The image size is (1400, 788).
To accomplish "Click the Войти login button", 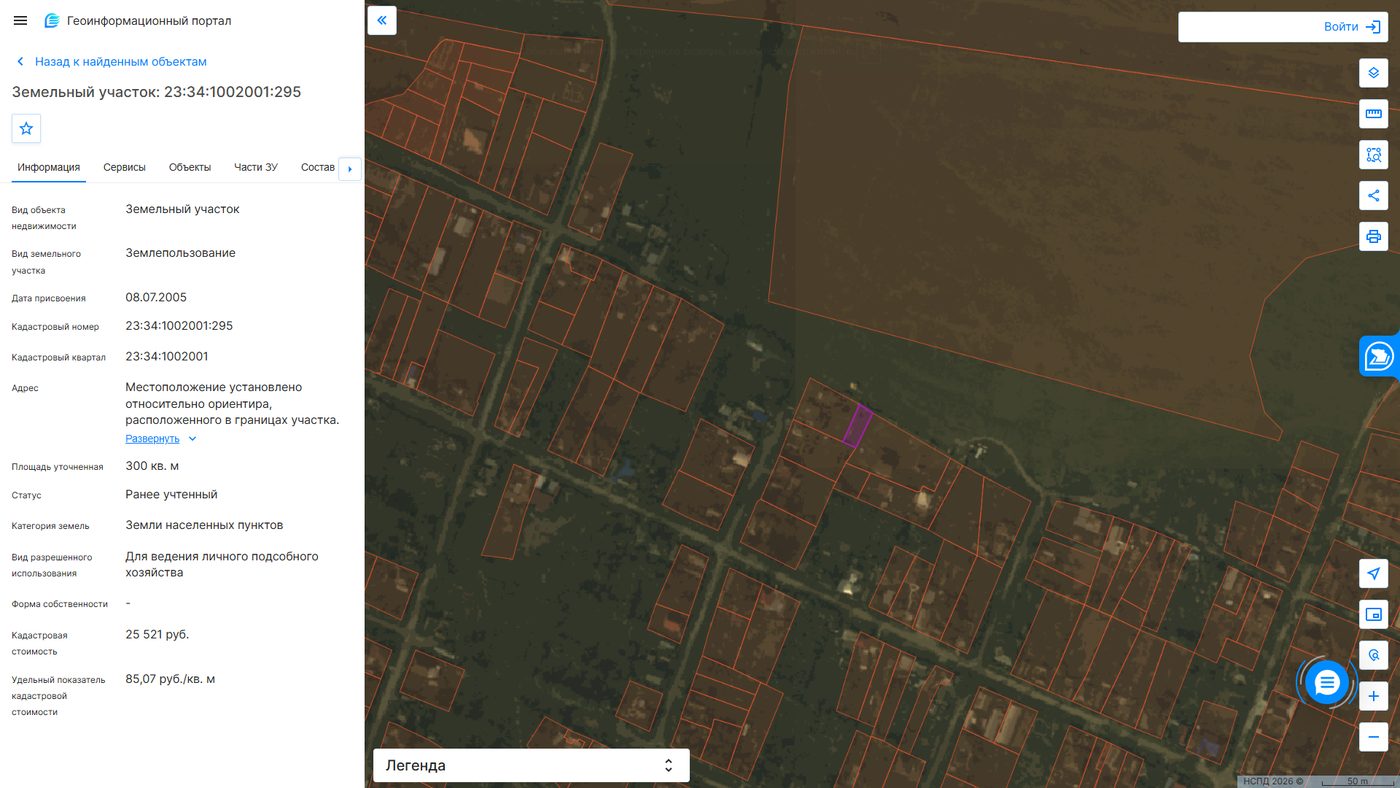I will 1283,27.
